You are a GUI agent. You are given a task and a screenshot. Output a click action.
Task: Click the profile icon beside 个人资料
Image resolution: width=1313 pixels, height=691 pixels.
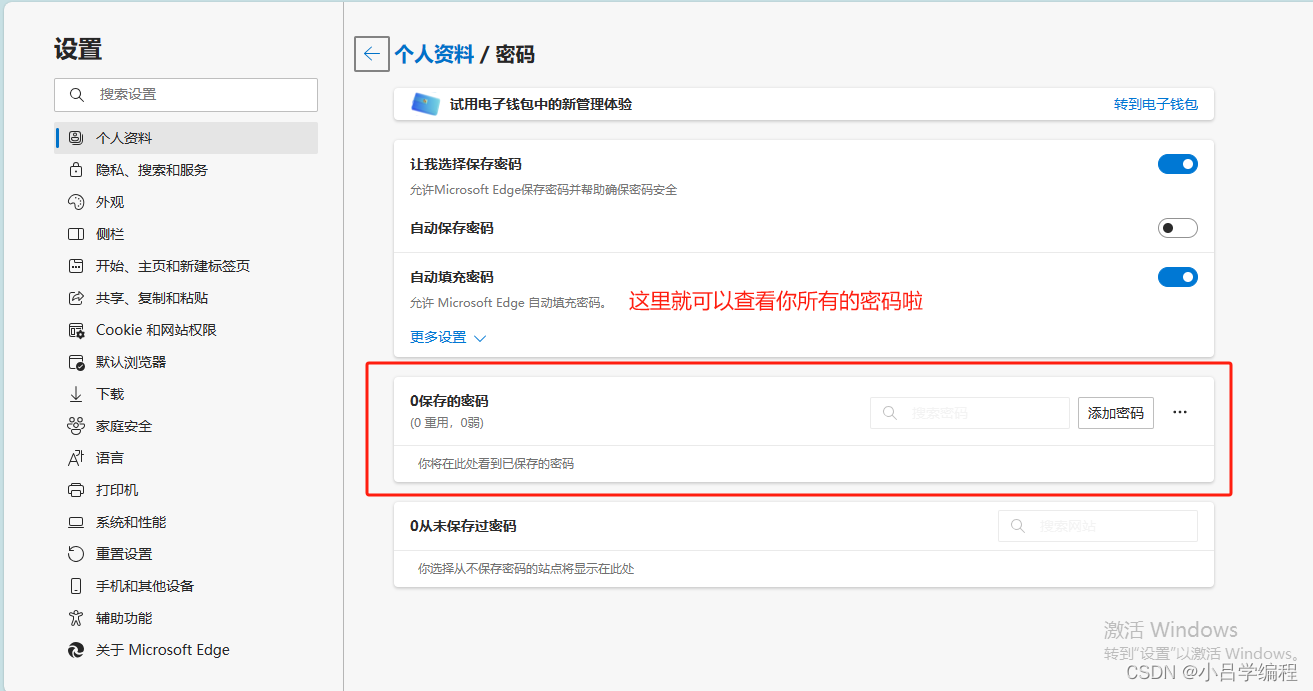pyautogui.click(x=76, y=138)
